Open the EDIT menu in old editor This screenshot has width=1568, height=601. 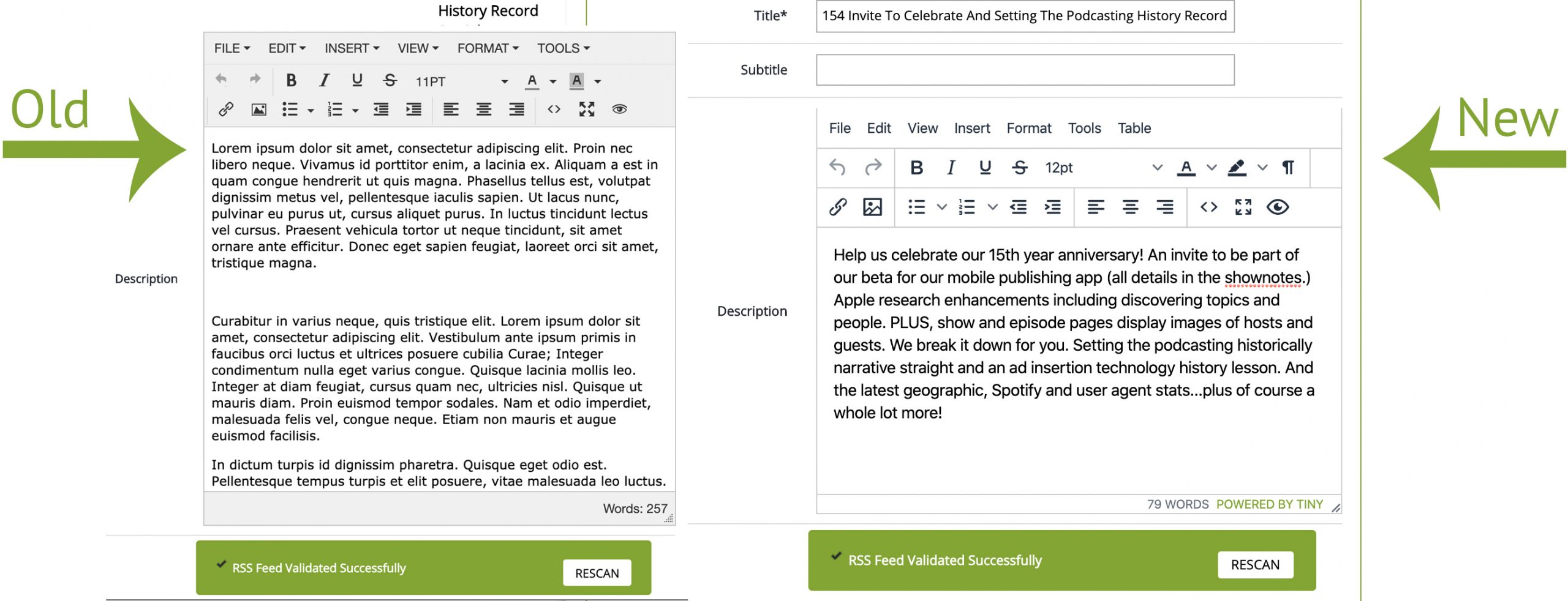click(287, 48)
